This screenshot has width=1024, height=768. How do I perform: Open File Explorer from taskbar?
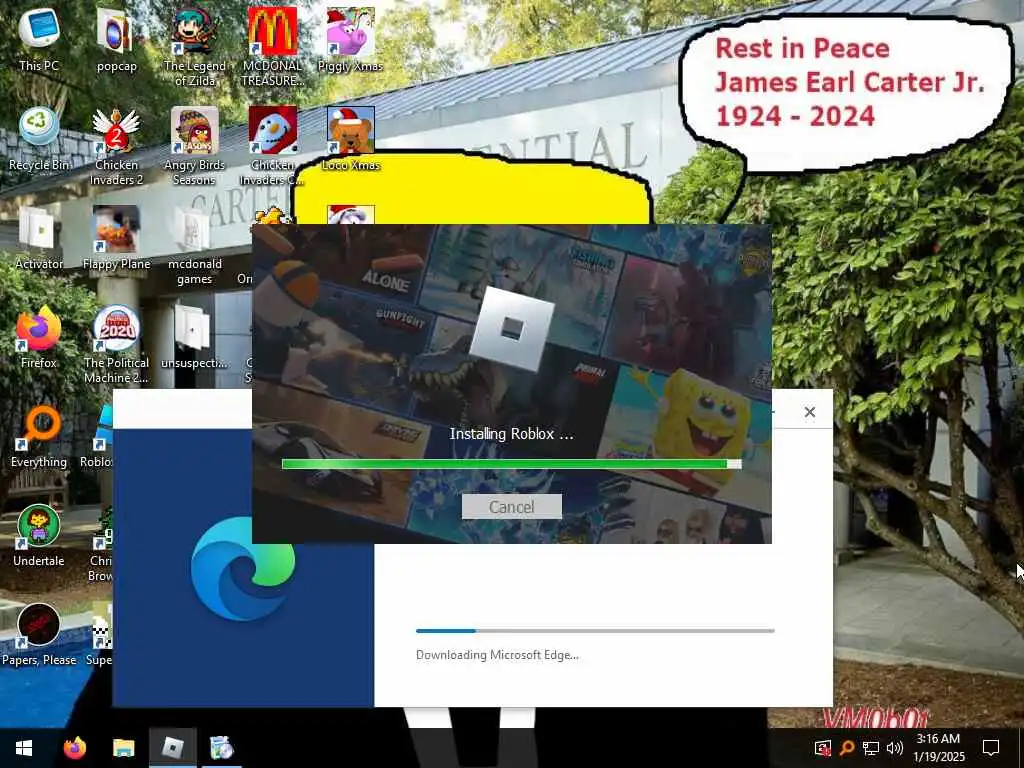click(x=123, y=748)
